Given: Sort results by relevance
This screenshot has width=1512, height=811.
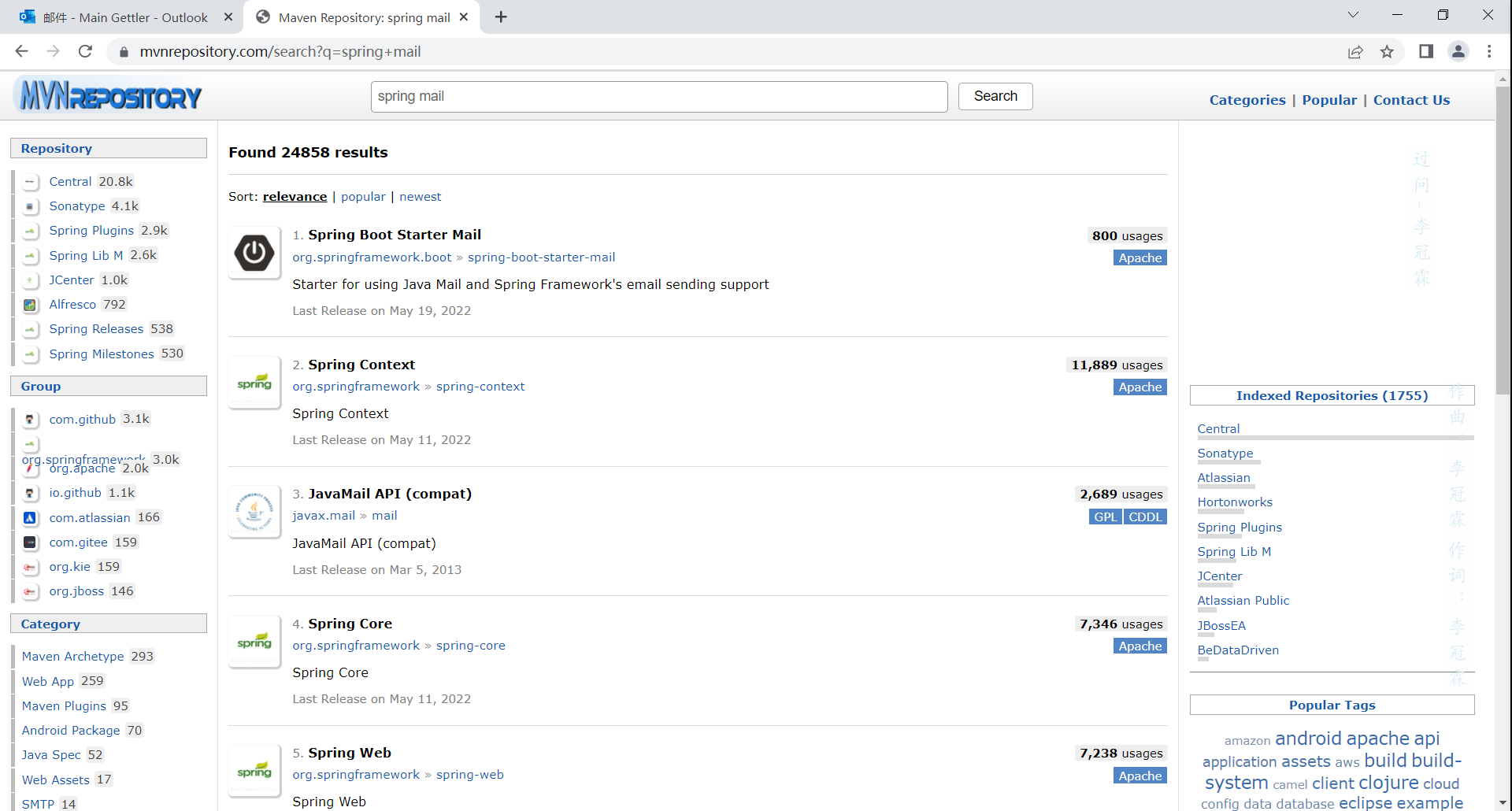Looking at the screenshot, I should coord(295,197).
